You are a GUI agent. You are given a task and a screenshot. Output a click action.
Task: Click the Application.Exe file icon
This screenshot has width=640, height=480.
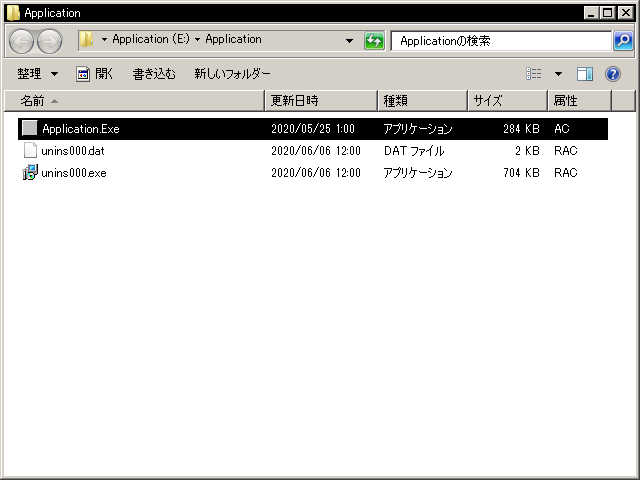(30, 129)
